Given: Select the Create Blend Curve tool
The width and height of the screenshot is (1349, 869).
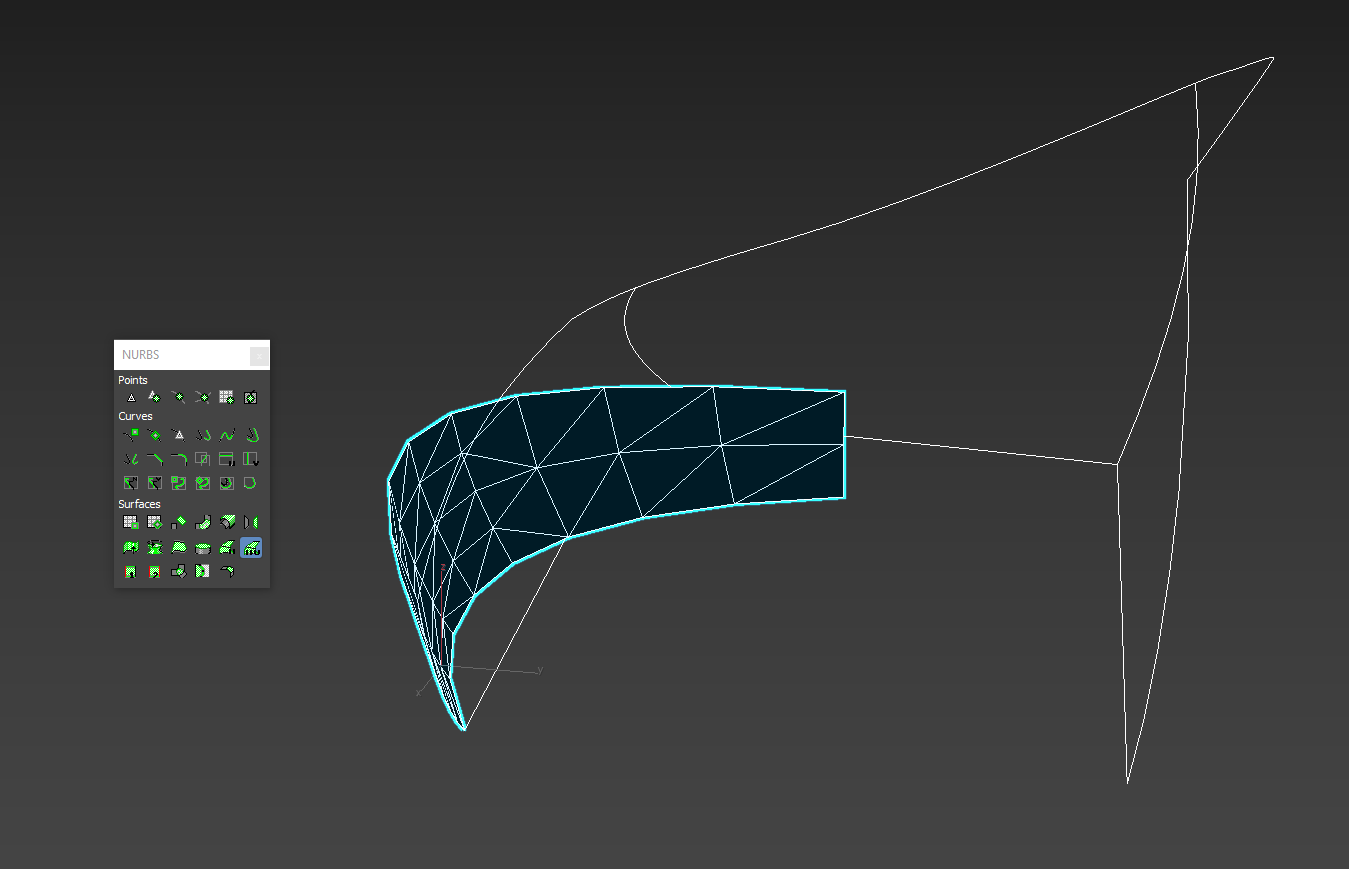Looking at the screenshot, I should 227,434.
